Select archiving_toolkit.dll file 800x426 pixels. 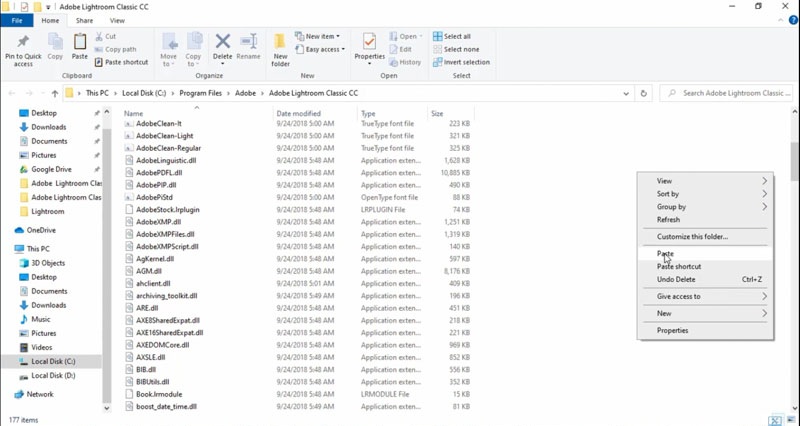166,296
